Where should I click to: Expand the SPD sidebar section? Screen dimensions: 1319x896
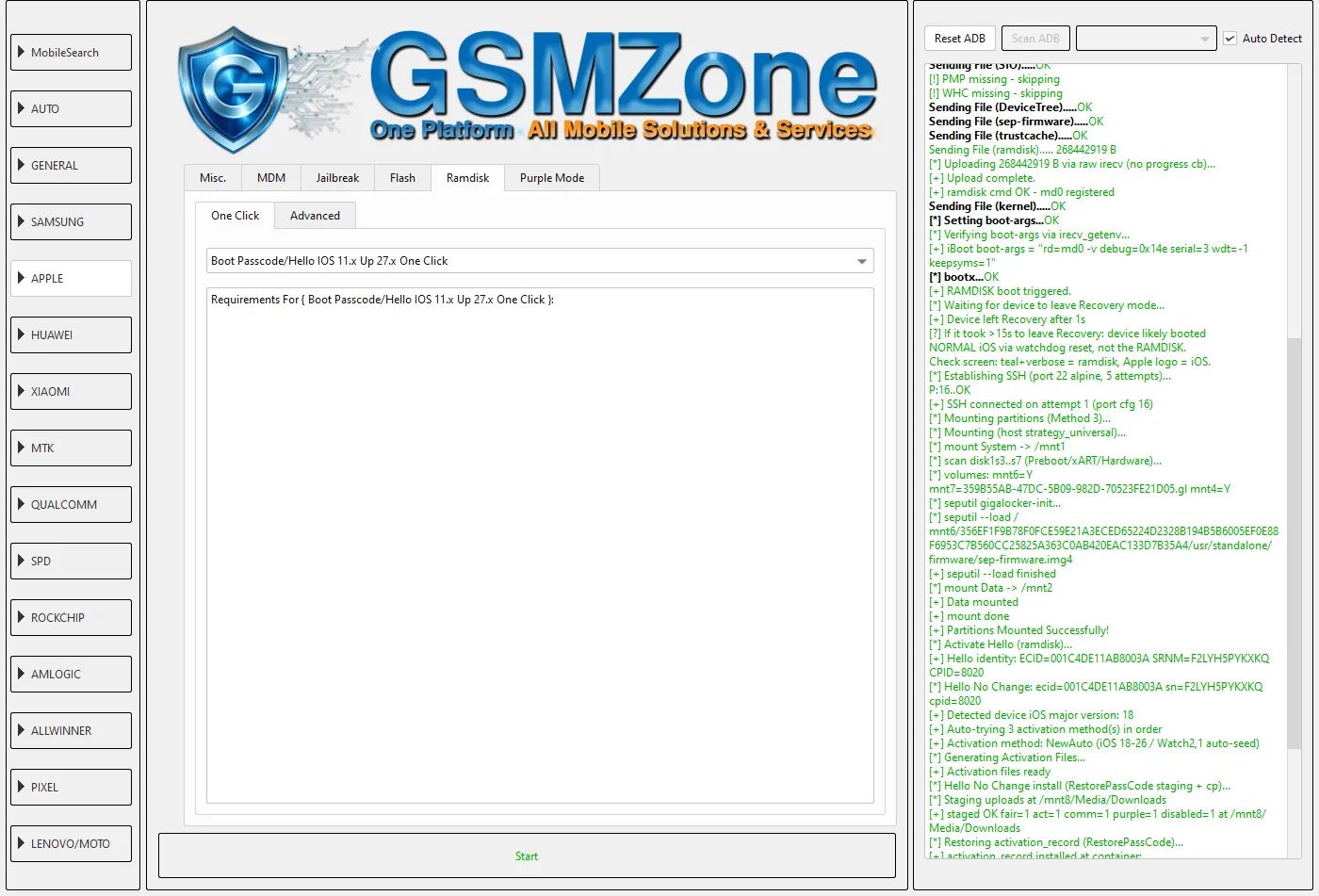tap(71, 562)
